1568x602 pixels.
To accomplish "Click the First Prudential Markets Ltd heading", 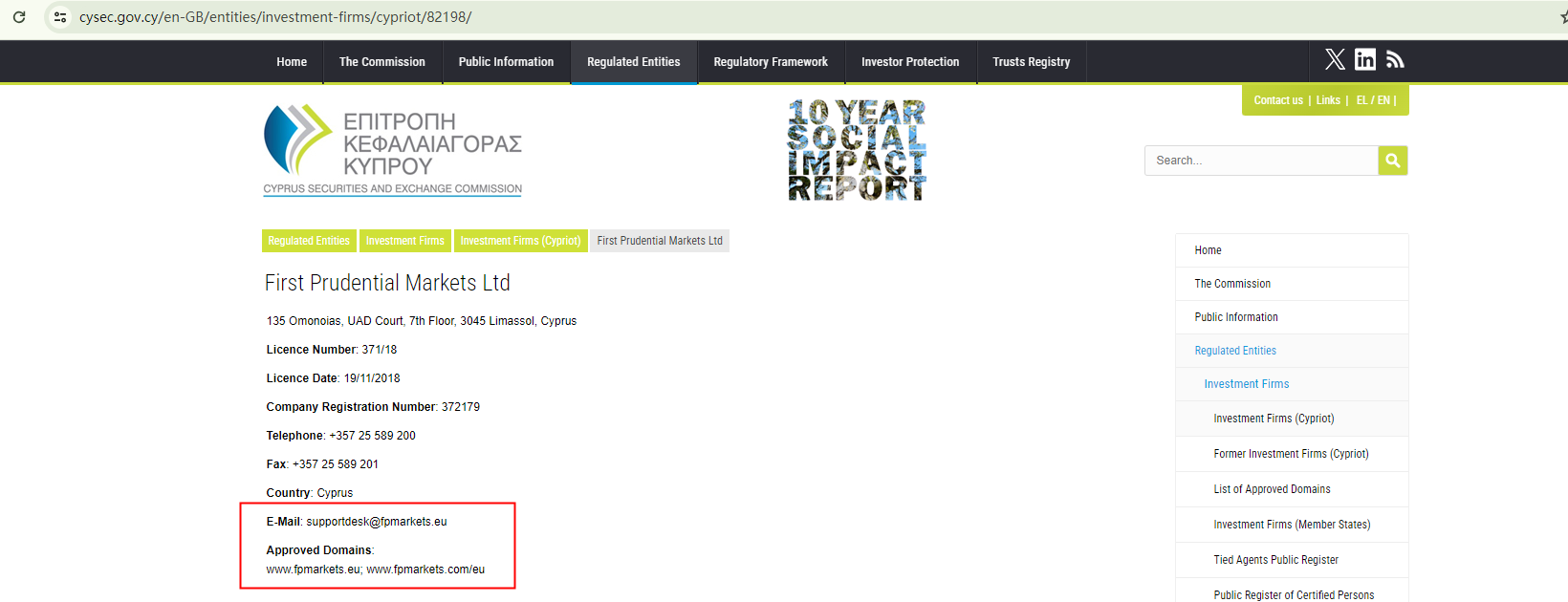I will point(387,283).
